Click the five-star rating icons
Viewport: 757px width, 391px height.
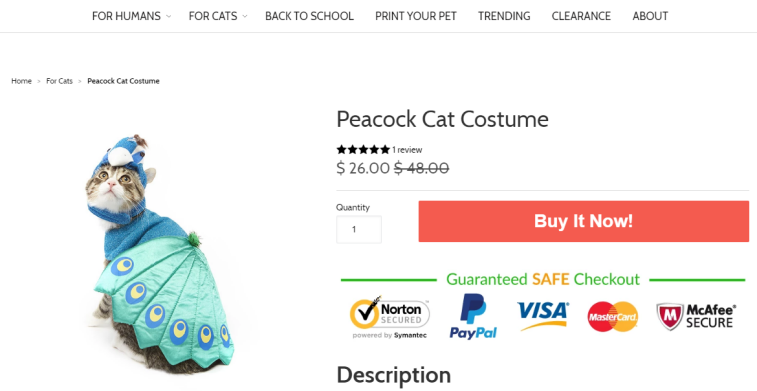click(363, 150)
